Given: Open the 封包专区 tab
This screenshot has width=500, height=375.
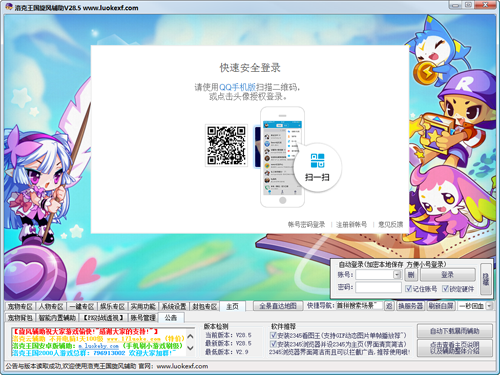Looking at the screenshot, I should point(205,306).
